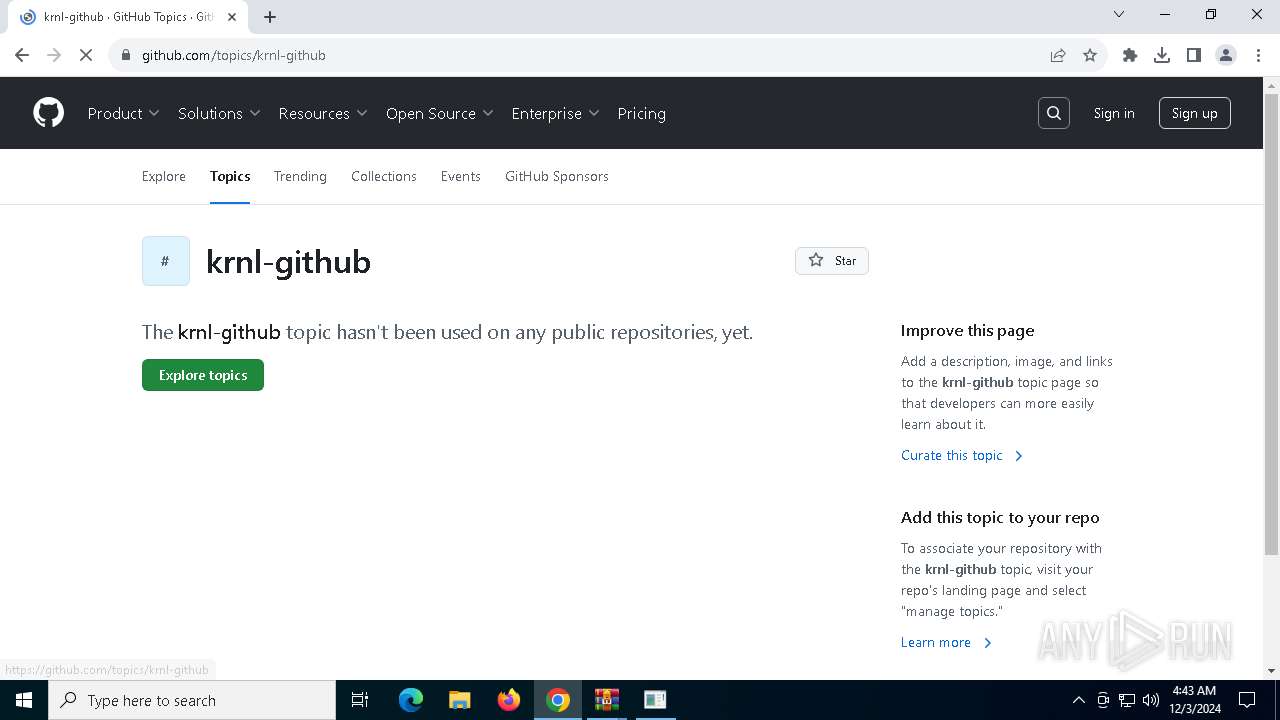Open File Explorer from the taskbar
Image resolution: width=1280 pixels, height=720 pixels.
click(460, 700)
